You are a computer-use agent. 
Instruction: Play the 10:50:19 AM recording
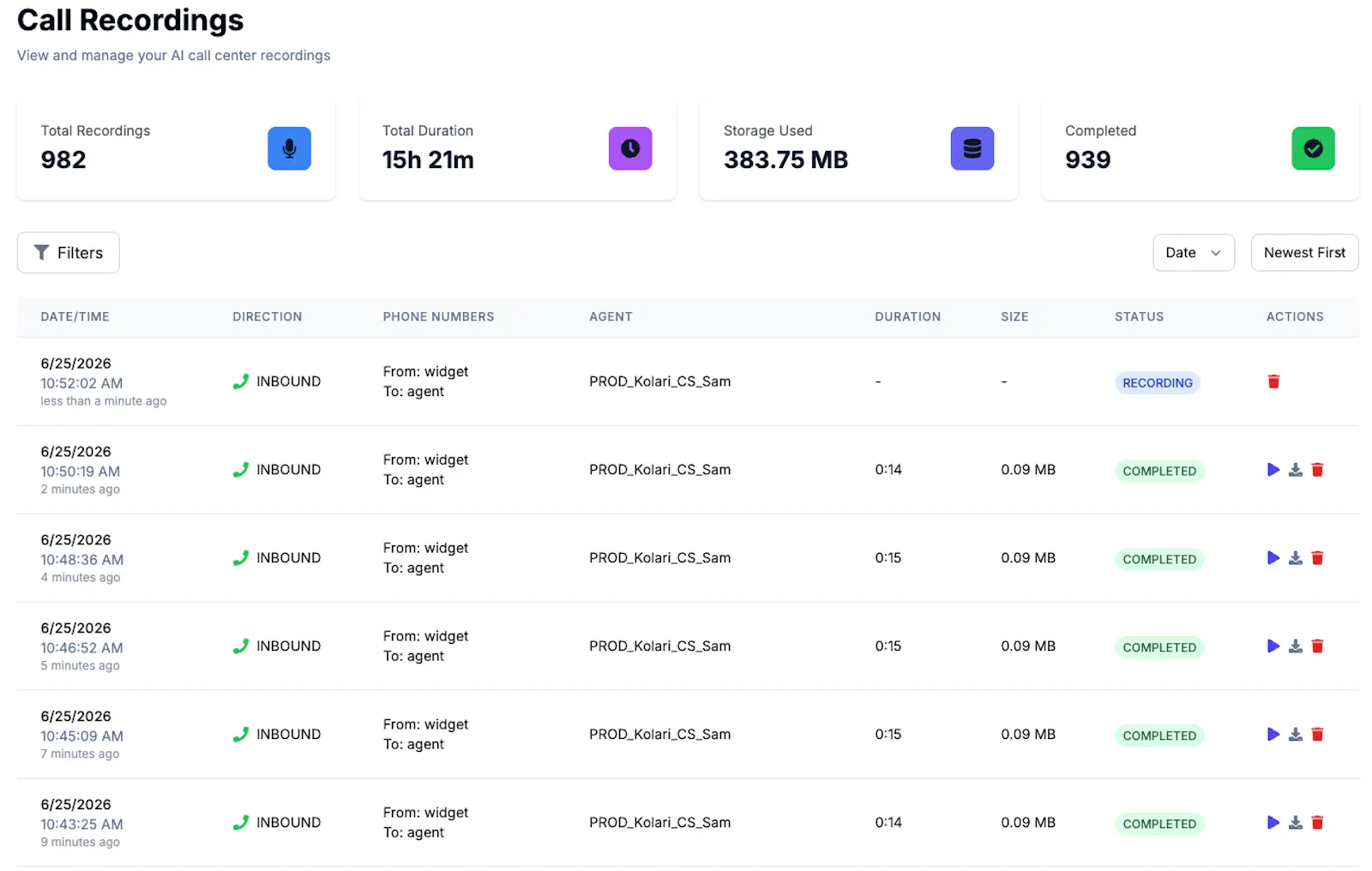tap(1273, 470)
